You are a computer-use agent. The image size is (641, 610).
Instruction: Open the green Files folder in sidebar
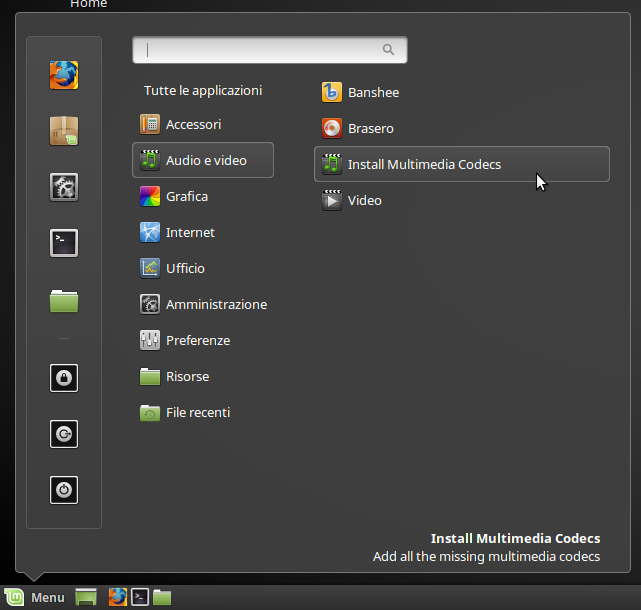tap(64, 299)
